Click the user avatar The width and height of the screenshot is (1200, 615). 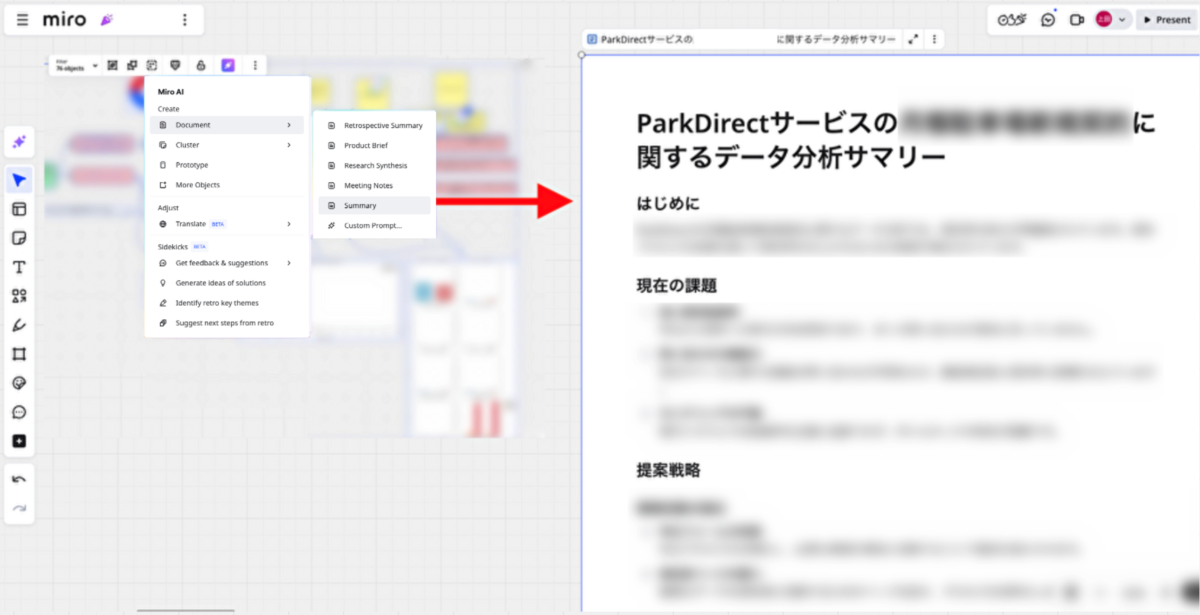[1104, 20]
